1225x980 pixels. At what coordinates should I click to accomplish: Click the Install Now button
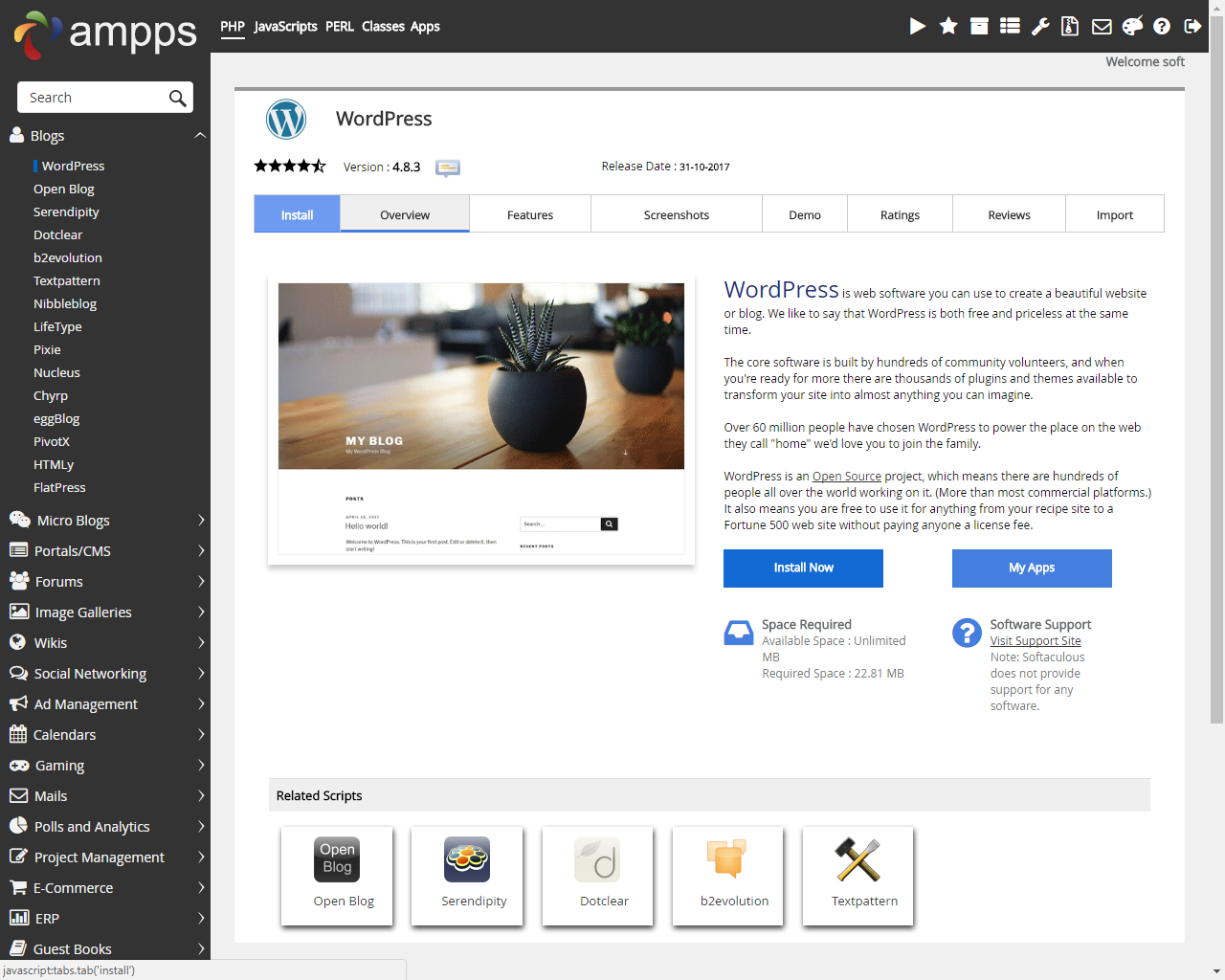[x=803, y=568]
